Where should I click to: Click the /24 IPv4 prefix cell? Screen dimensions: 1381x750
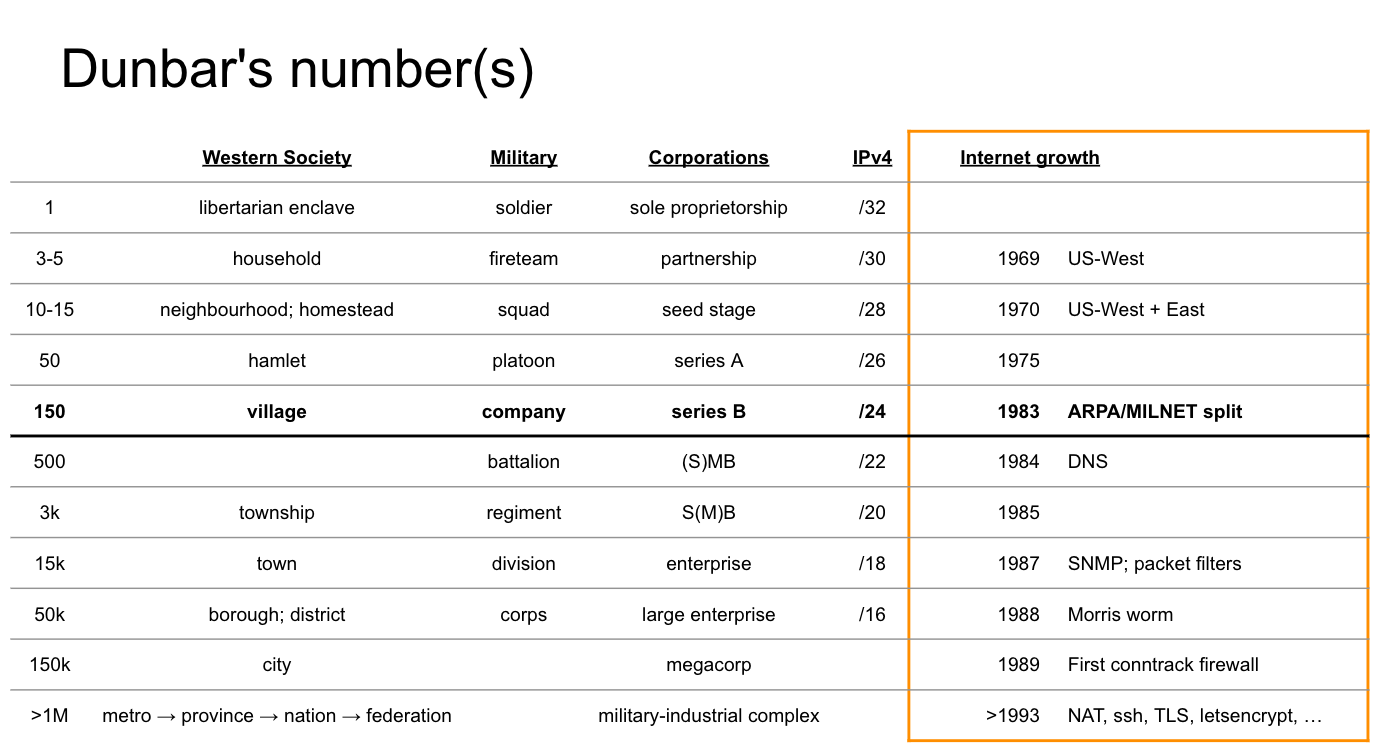click(x=872, y=412)
